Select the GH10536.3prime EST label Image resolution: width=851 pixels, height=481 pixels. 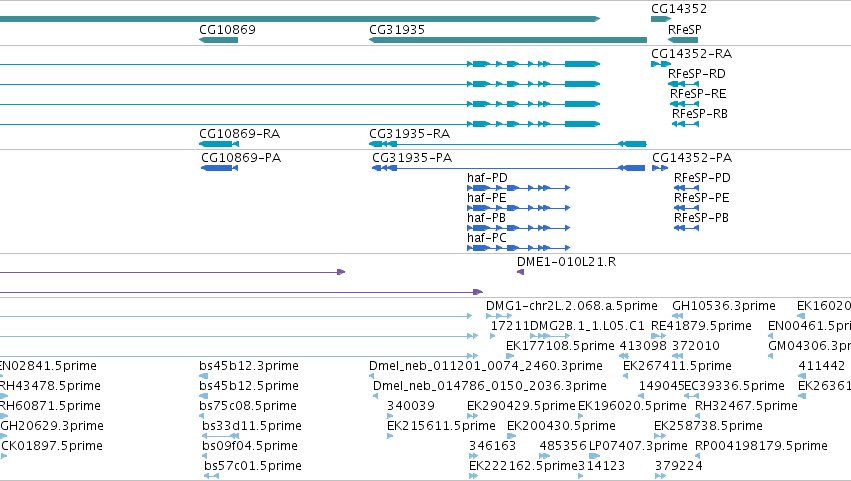[x=724, y=306]
